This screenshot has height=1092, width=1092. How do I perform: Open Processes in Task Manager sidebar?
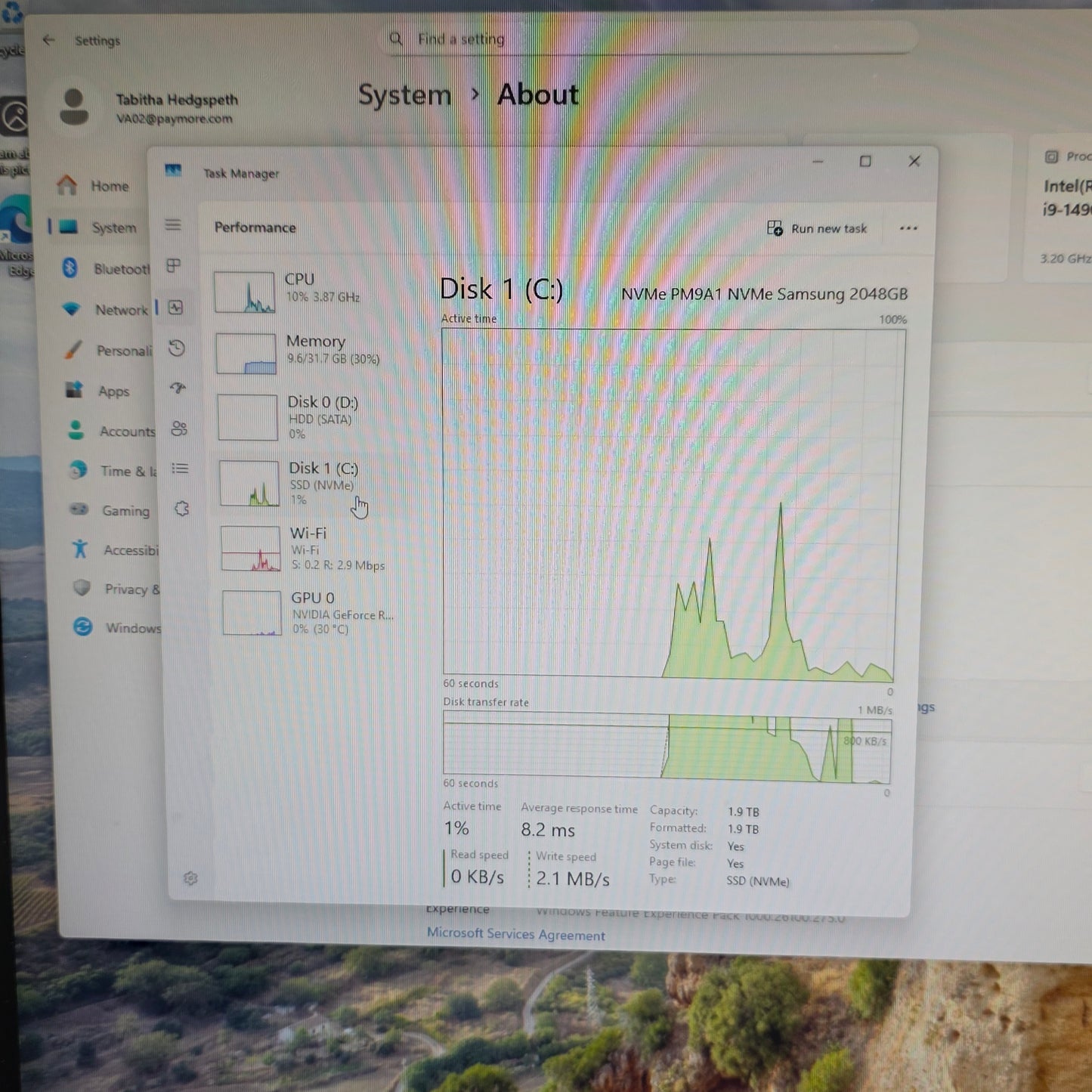click(175, 266)
